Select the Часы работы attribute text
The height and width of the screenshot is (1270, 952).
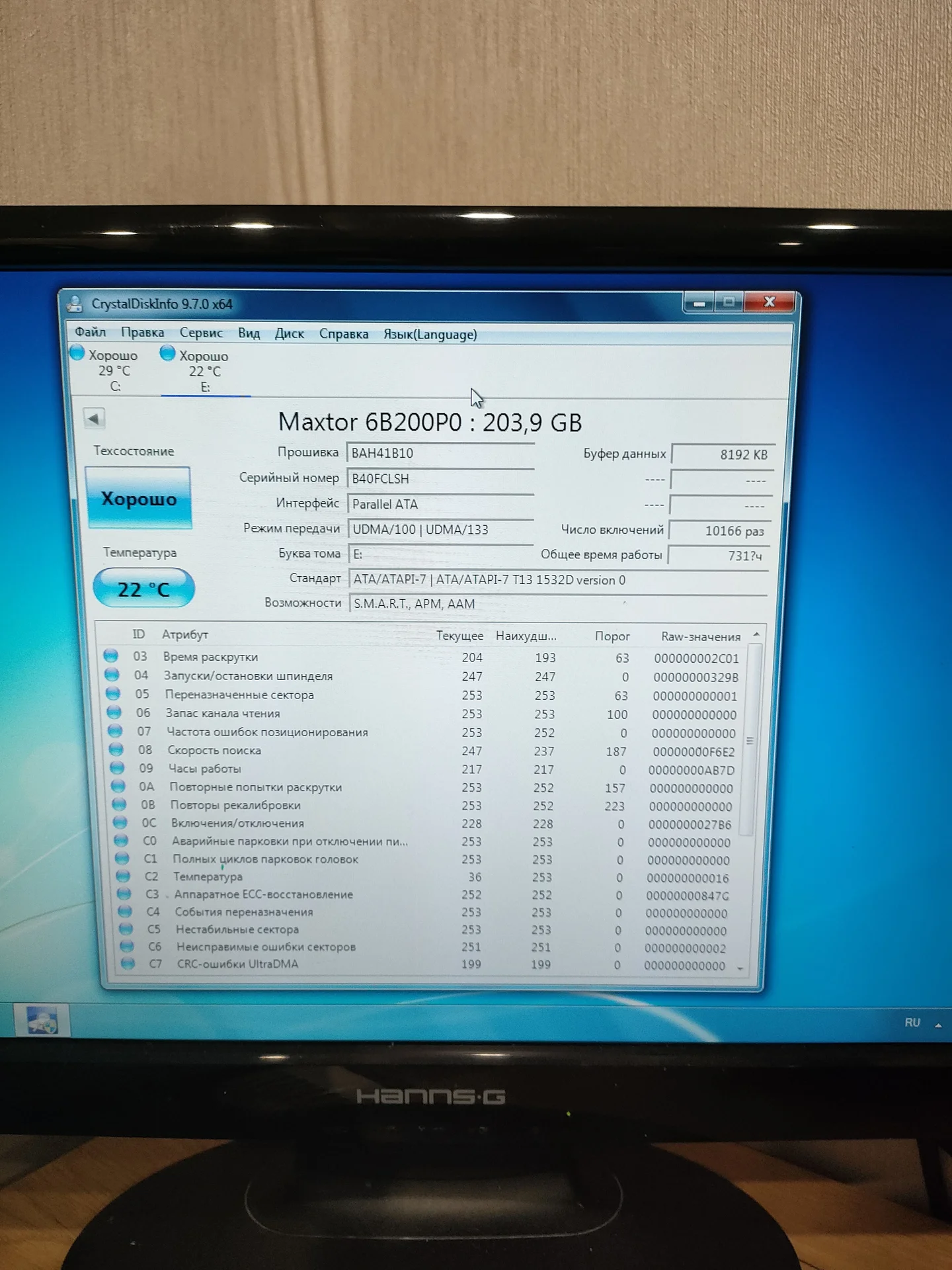point(205,769)
